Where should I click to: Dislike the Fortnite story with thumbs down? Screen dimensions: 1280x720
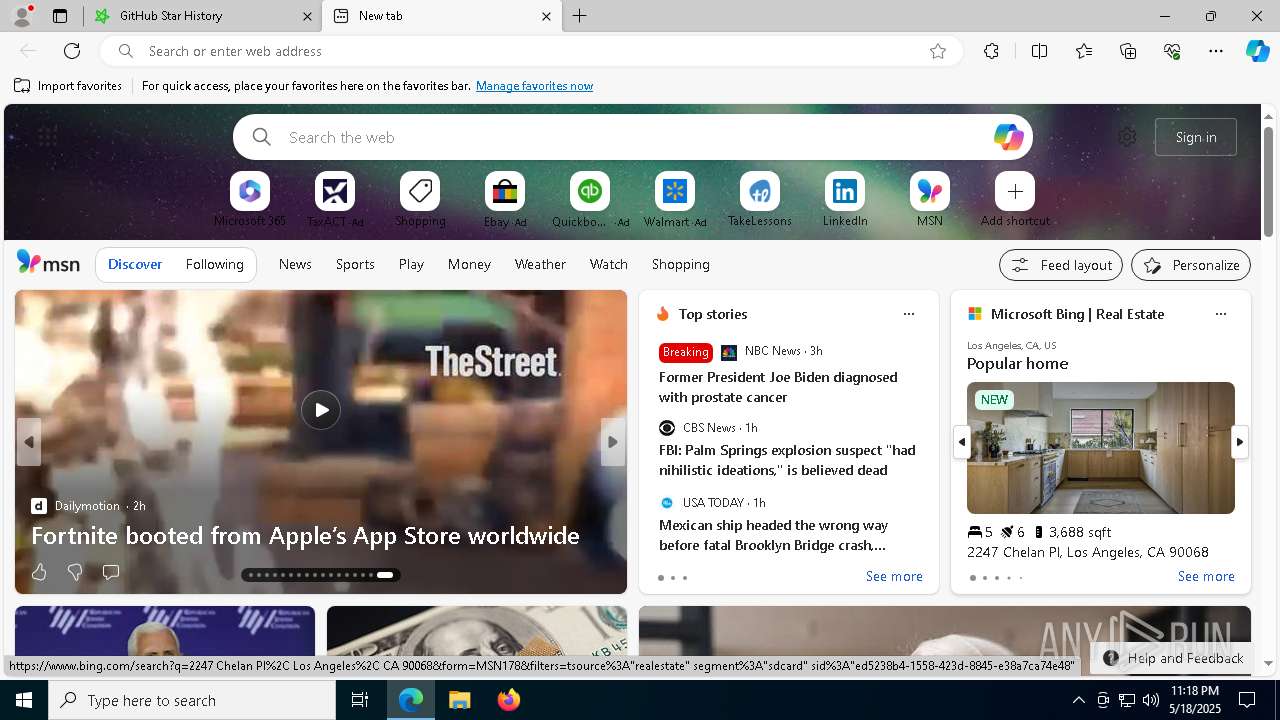coord(75,572)
